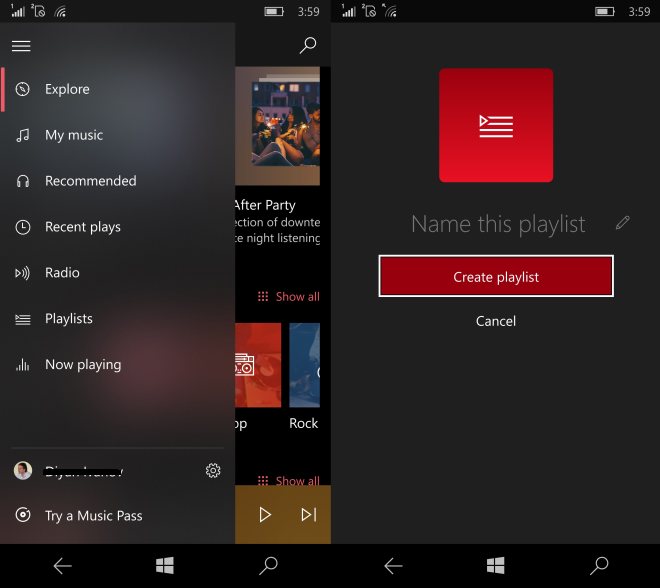Click the pencil edit icon beside playlist name
The image size is (660, 588).
[x=623, y=223]
